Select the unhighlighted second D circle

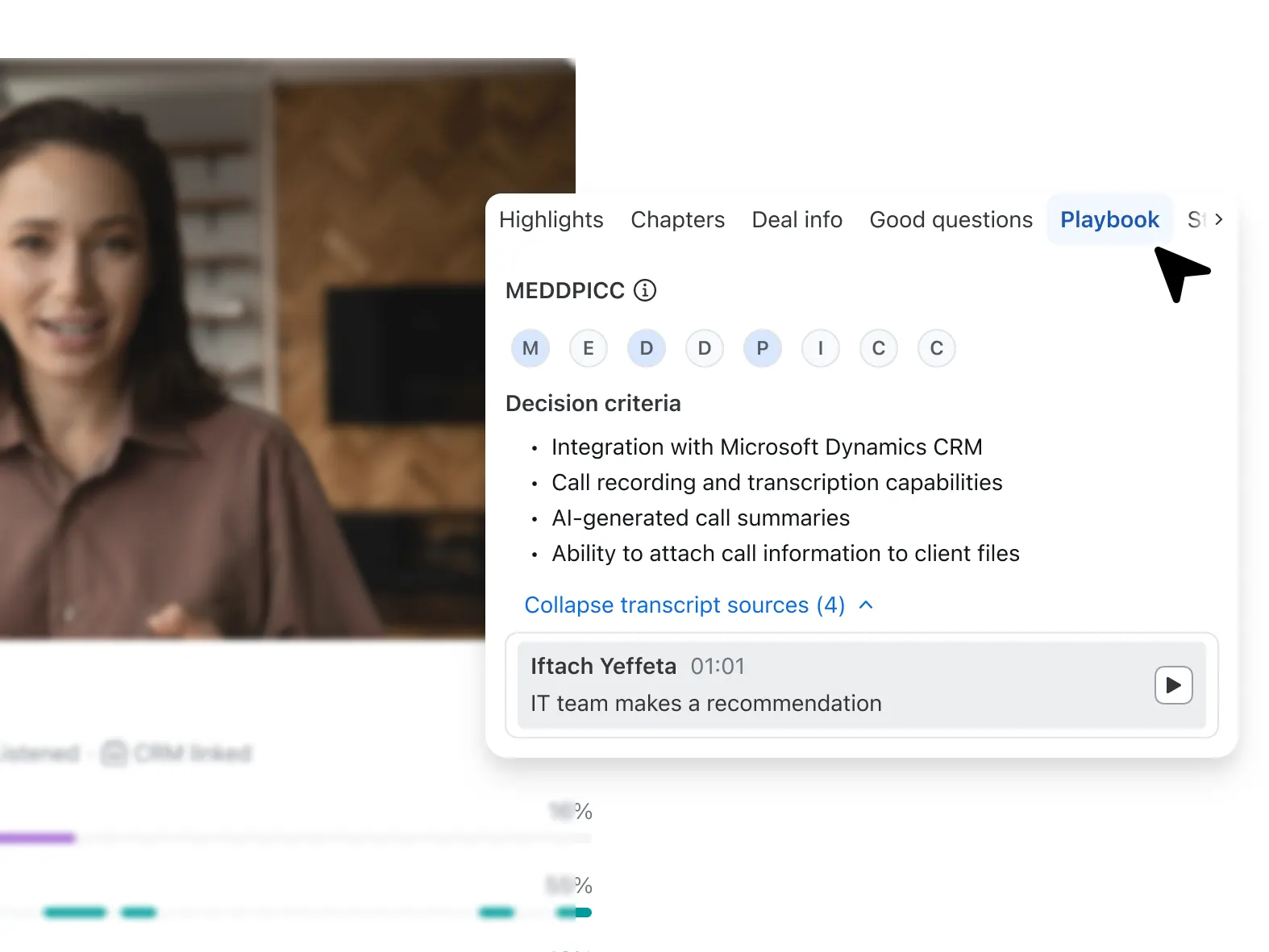tap(705, 348)
